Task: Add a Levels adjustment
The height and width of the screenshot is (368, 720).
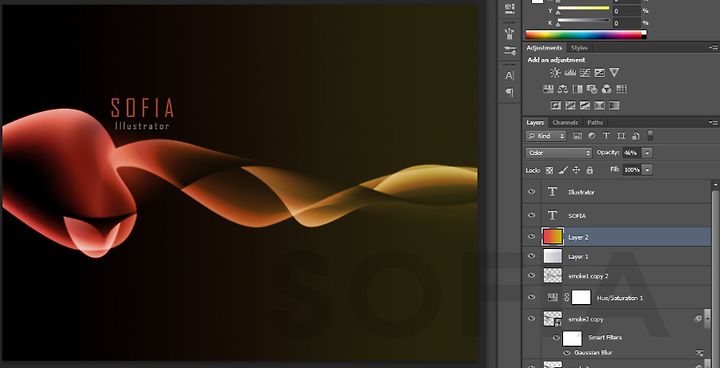Action: (570, 73)
